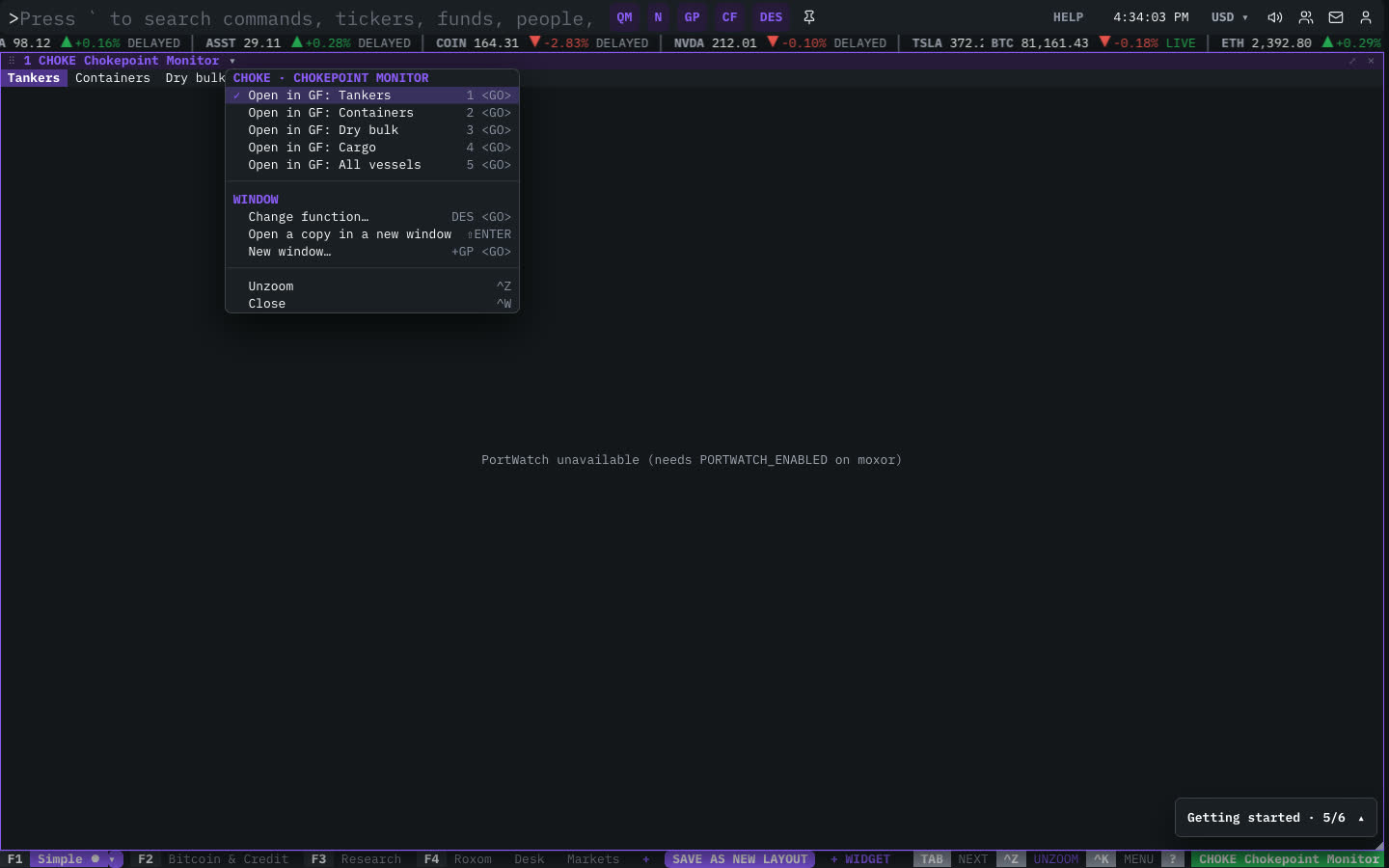Click the N shortcut chip
1389x868 pixels.
click(659, 17)
